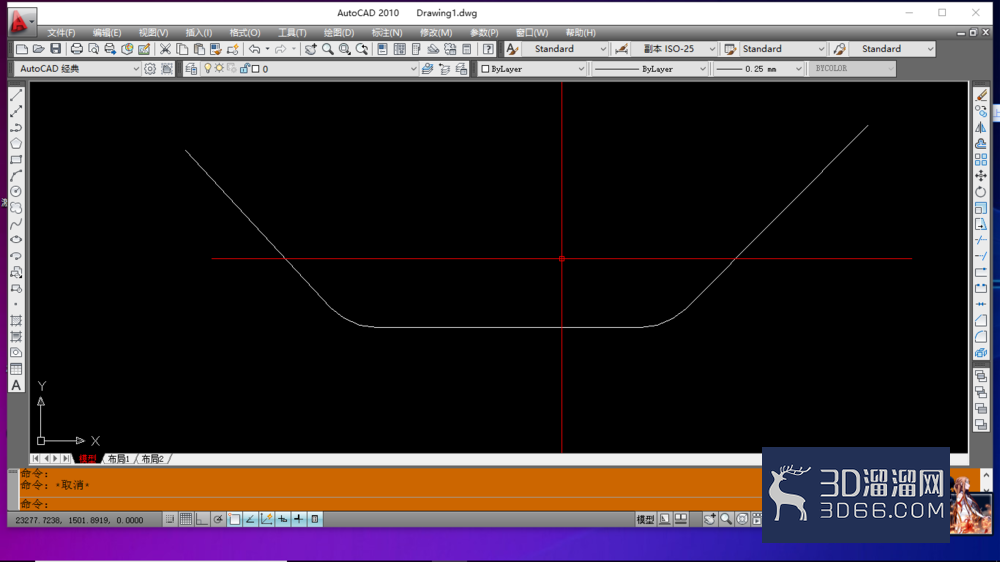Switch to the 布局1 layout tab
Viewport: 1000px width, 562px height.
click(119, 459)
